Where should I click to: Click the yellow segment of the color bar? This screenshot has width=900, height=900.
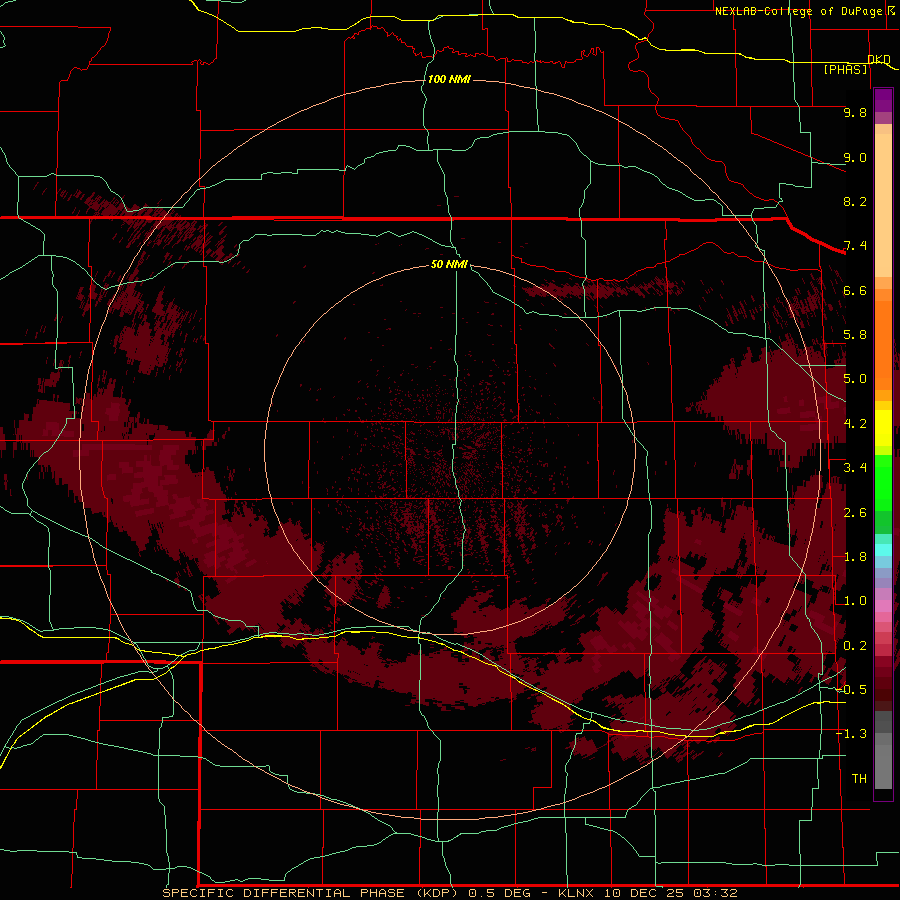pyautogui.click(x=883, y=428)
